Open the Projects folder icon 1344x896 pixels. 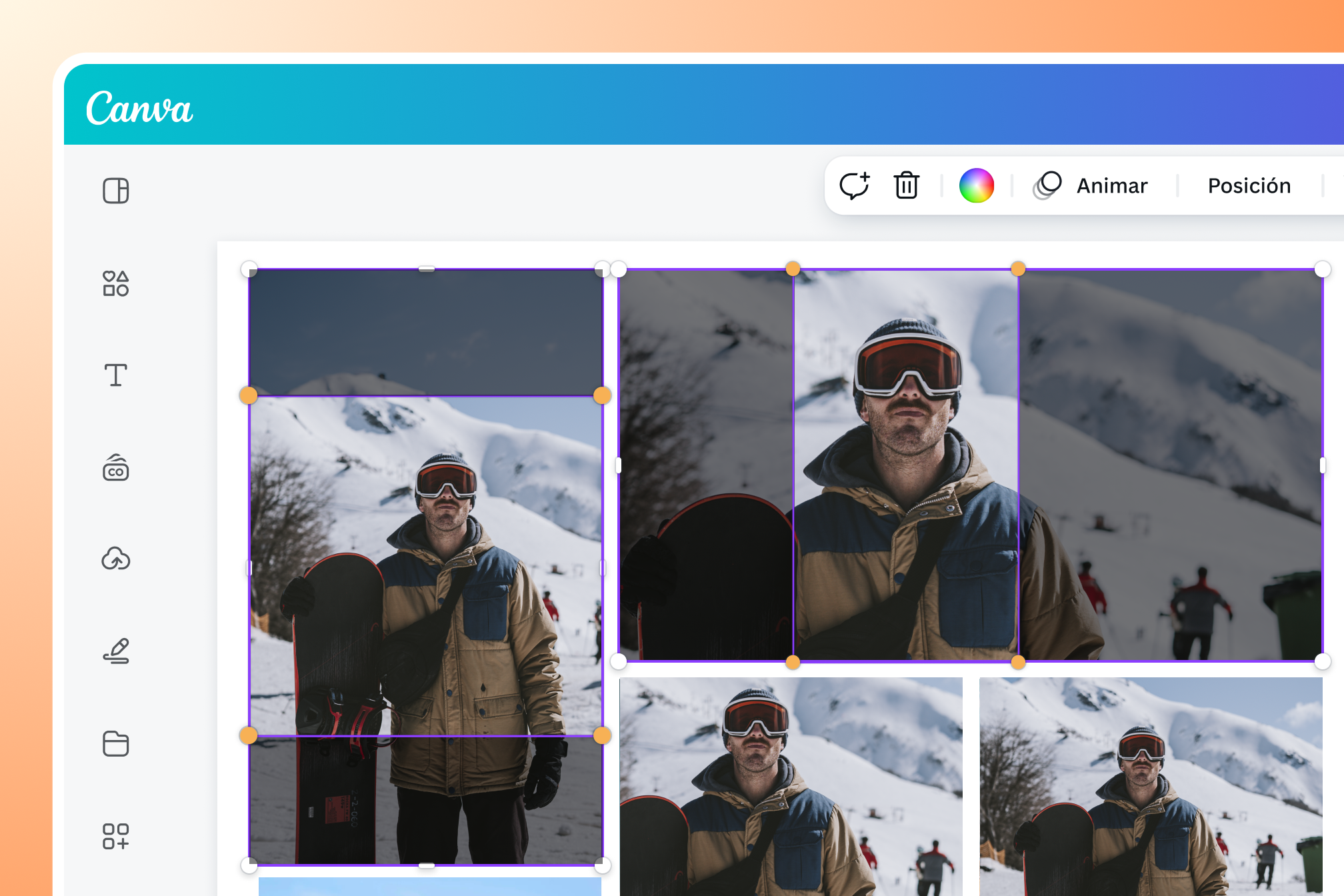point(116,743)
